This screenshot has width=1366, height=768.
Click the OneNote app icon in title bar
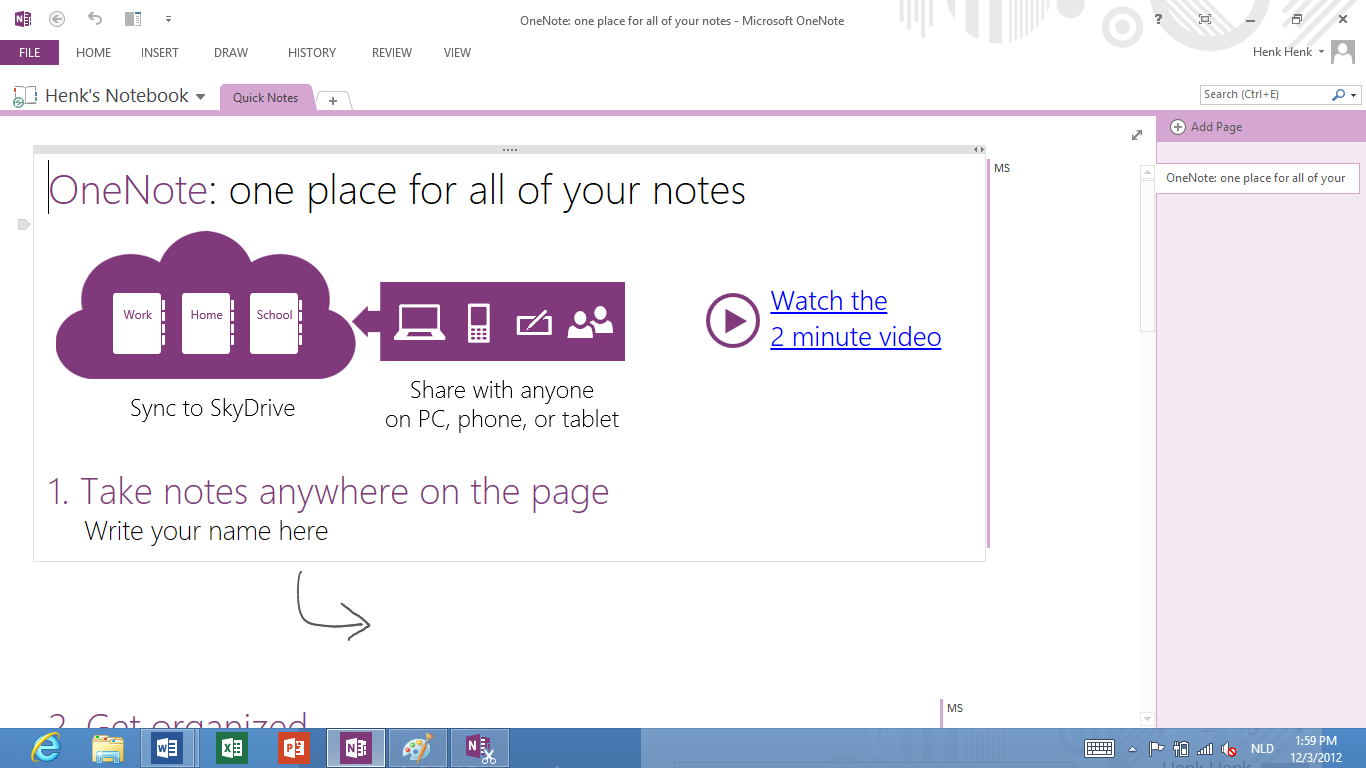pos(22,19)
